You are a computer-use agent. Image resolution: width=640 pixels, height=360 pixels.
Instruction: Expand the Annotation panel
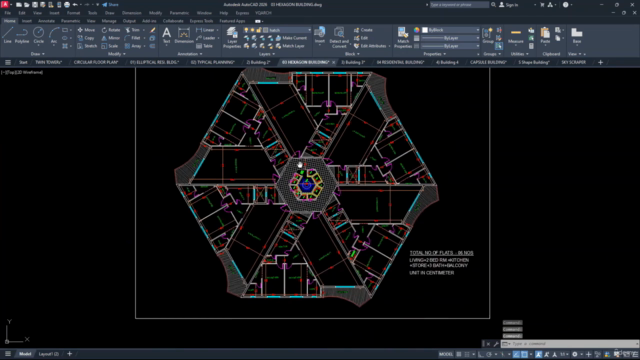(x=190, y=54)
